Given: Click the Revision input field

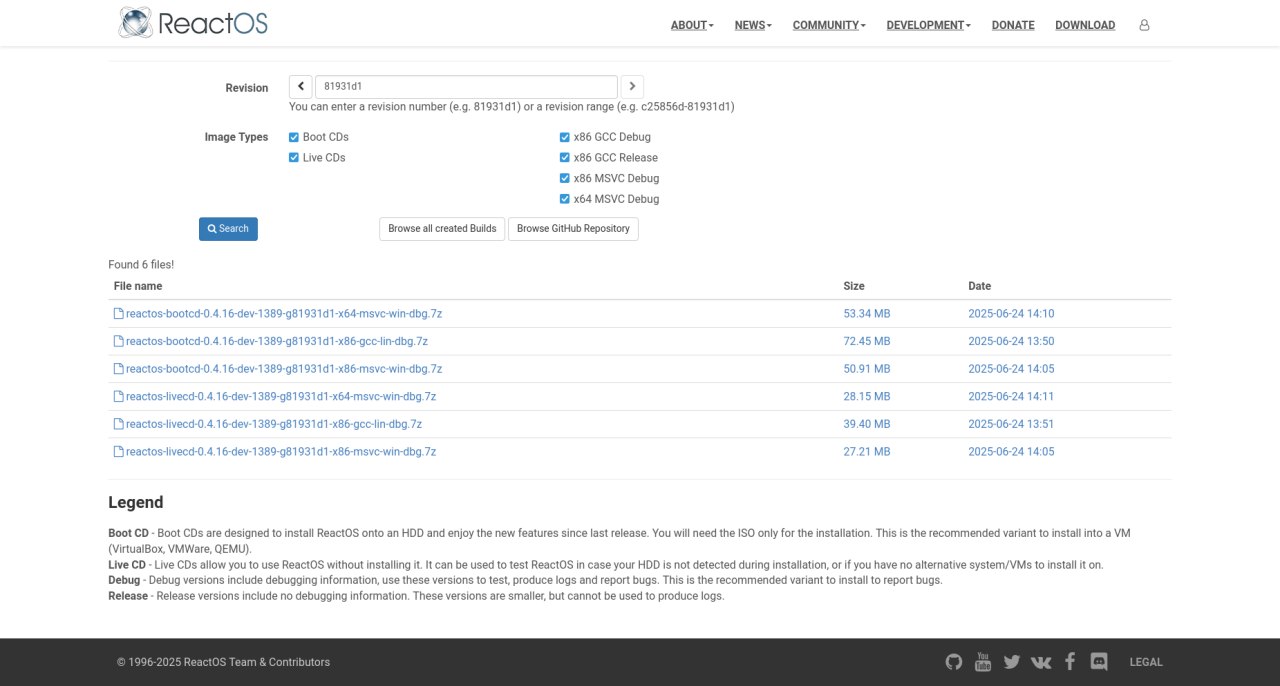Looking at the screenshot, I should (466, 87).
